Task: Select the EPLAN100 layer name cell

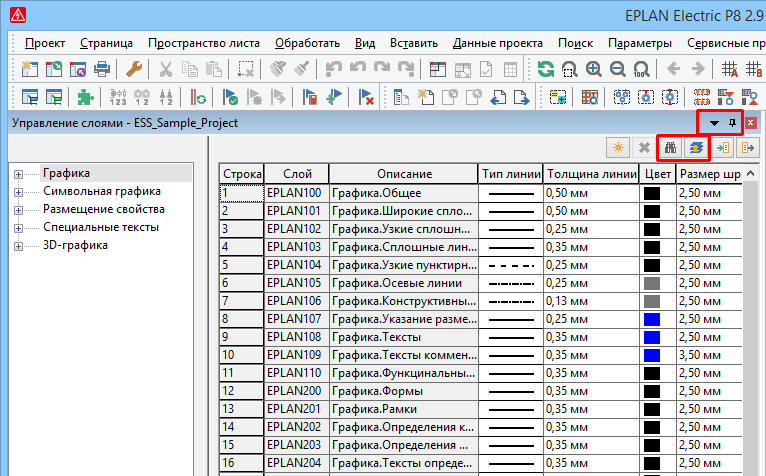Action: (295, 193)
